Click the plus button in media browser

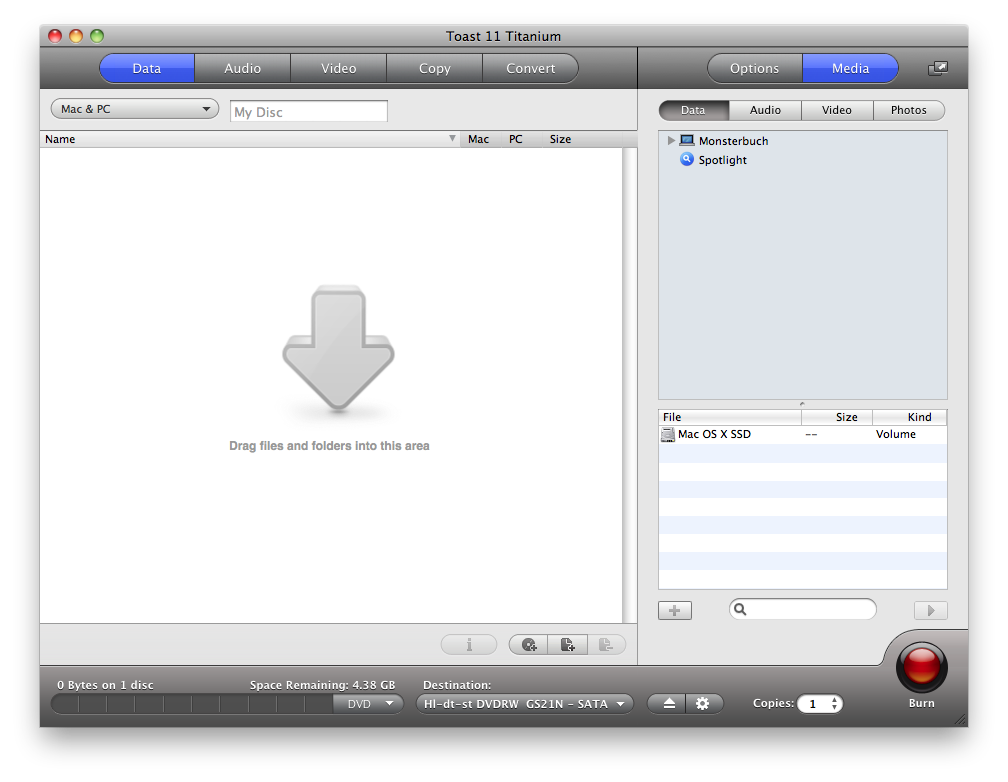(x=675, y=610)
